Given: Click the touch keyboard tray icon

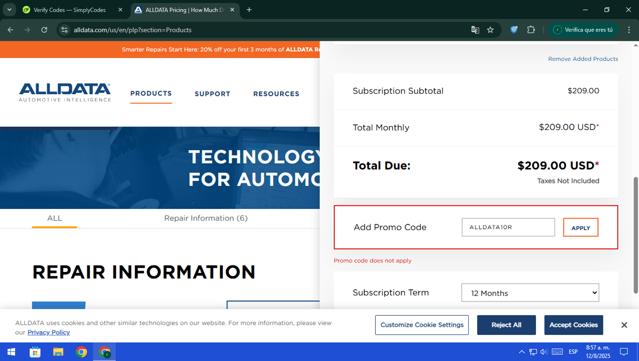Looking at the screenshot, I should click(x=557, y=352).
